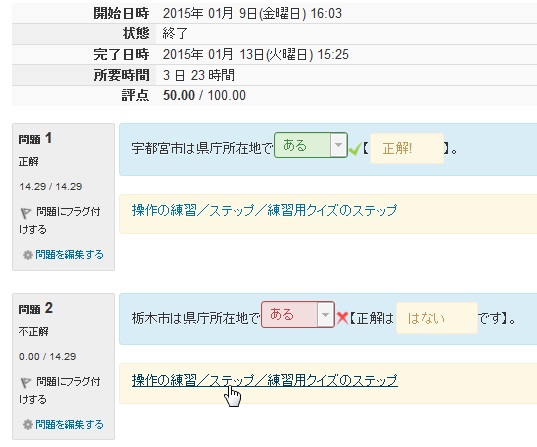Click the red cross icon in question 2
Viewport: 537px width, 447px height.
342,318
